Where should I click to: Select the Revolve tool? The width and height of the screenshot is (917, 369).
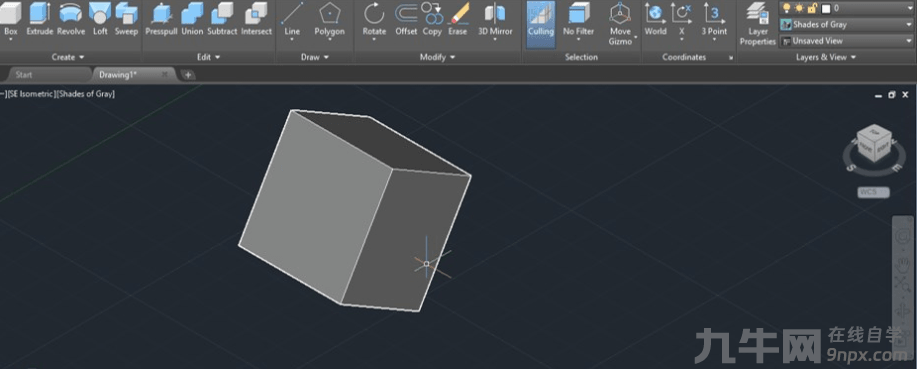pos(71,19)
